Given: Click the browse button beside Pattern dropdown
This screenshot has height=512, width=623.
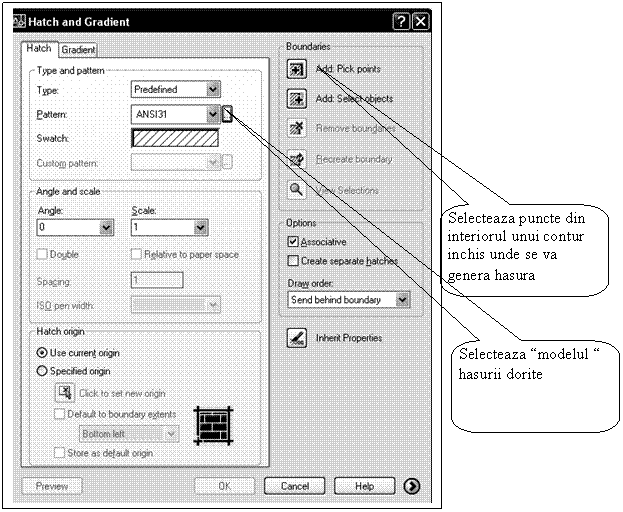Looking at the screenshot, I should tap(227, 114).
